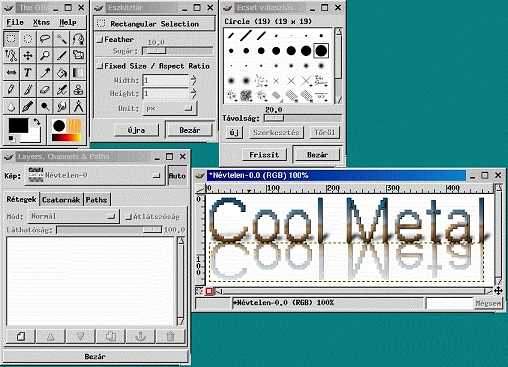Screen dimensions: 508x367
Task: Enable Fixed Size / Aspect Ratio checkbox
Action: tap(100, 66)
